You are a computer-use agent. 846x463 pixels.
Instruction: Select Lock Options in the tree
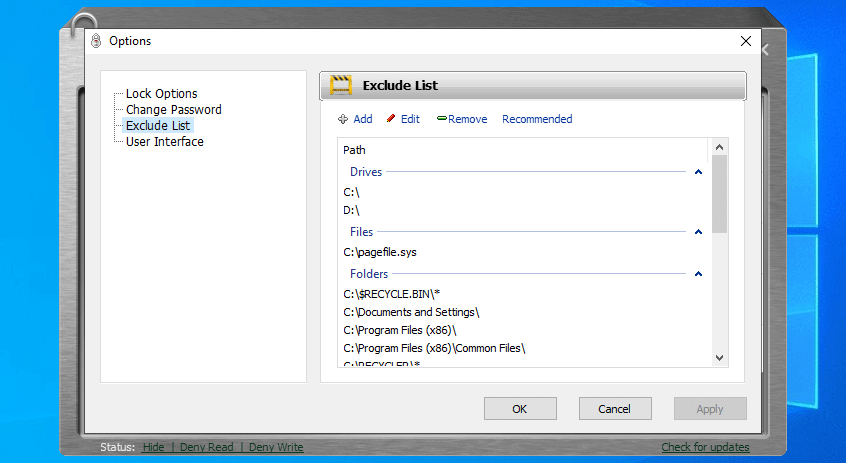coord(161,93)
